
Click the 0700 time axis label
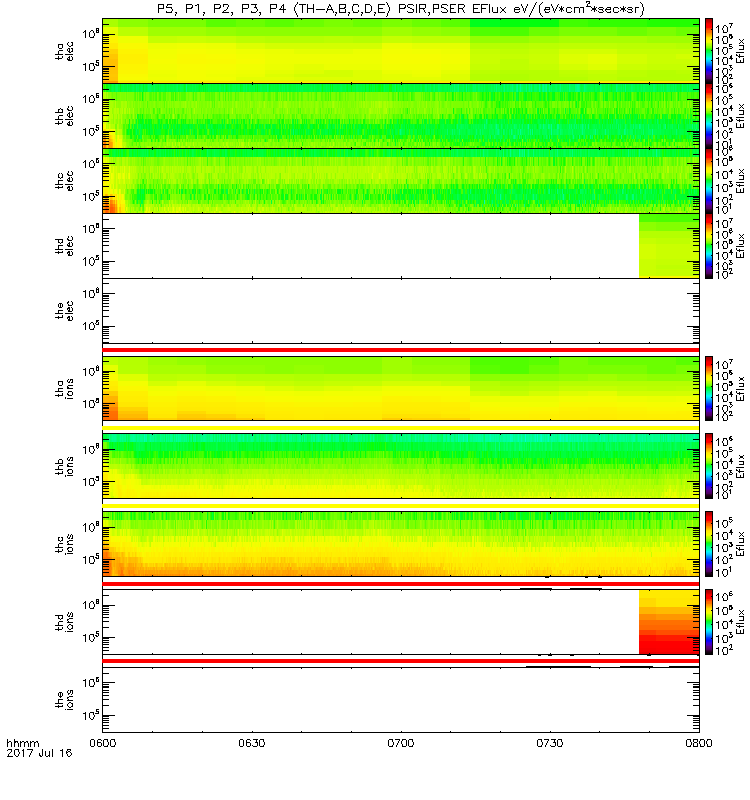[401, 743]
